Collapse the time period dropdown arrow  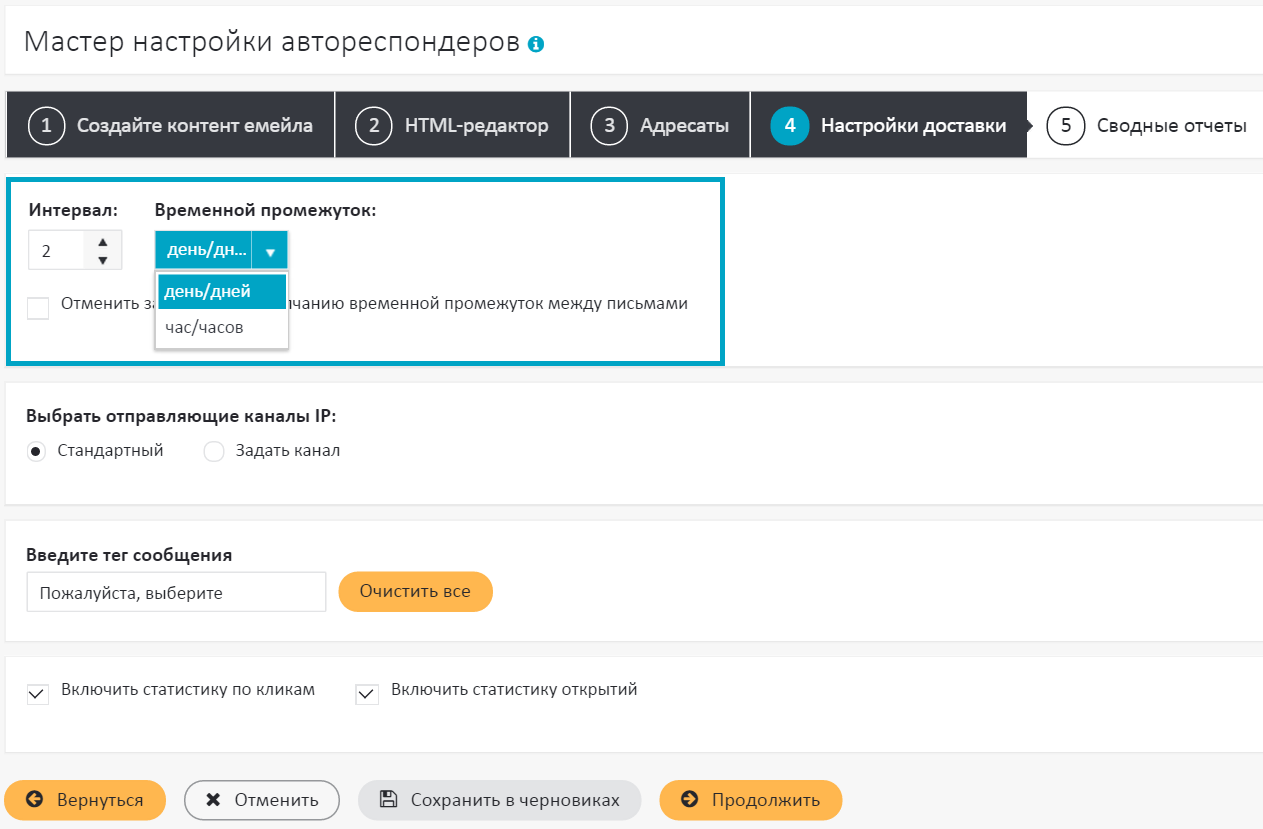click(x=270, y=251)
